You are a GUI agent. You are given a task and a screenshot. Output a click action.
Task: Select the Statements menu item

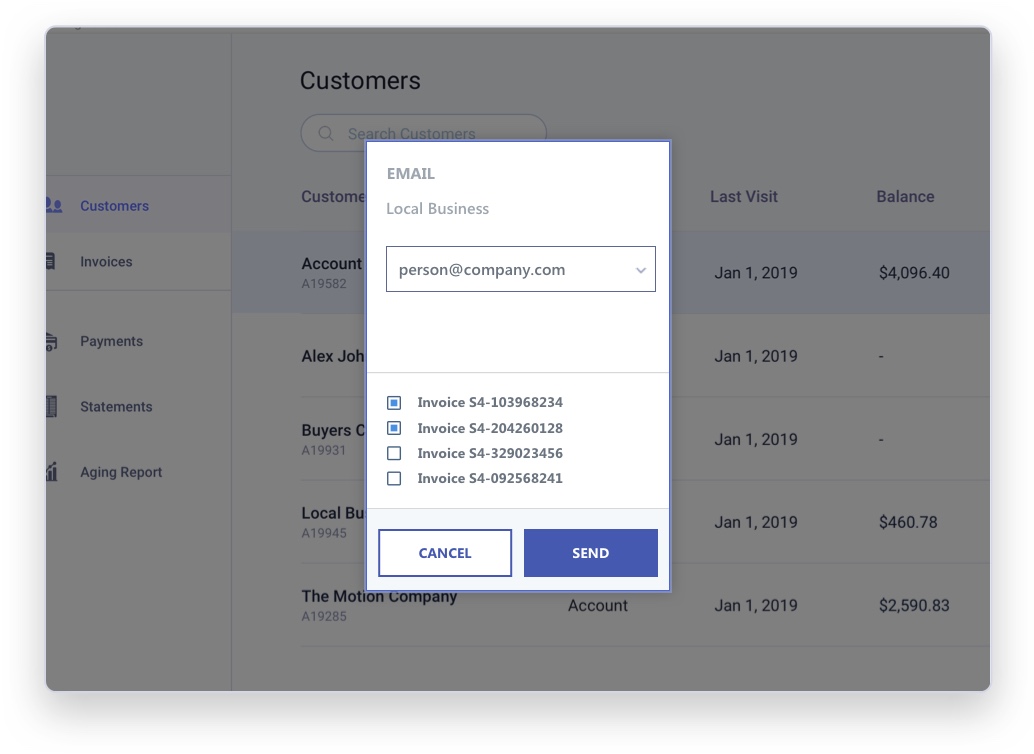pyautogui.click(x=116, y=407)
